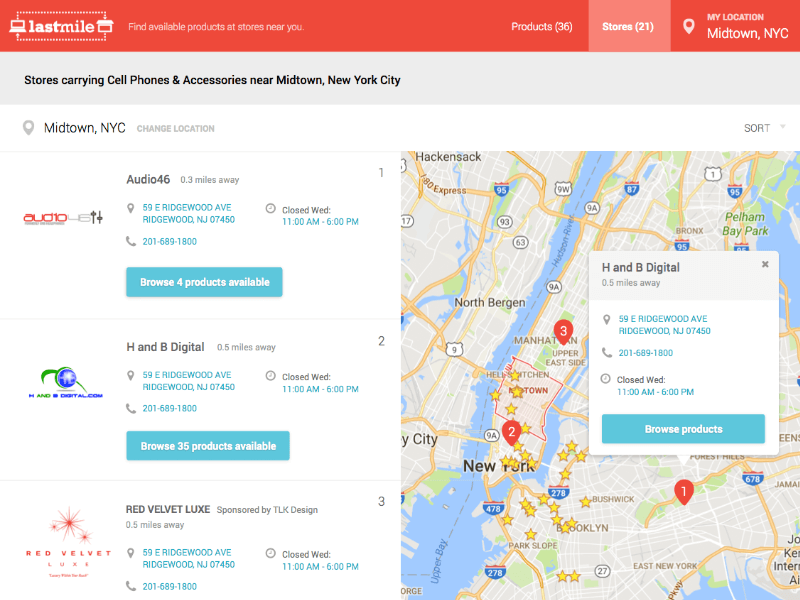800x600 pixels.
Task: Click the Audio46 phone icon
Action: 131,241
